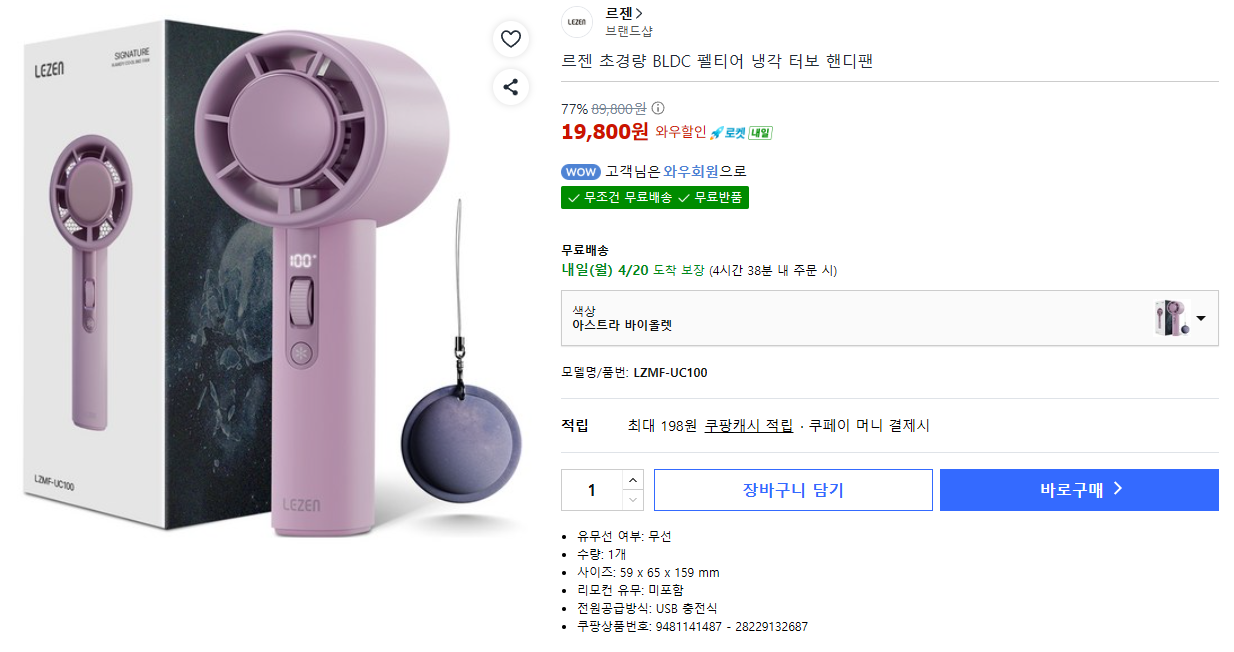Click the 와우회원 membership link
This screenshot has height=652, width=1234.
pos(691,171)
